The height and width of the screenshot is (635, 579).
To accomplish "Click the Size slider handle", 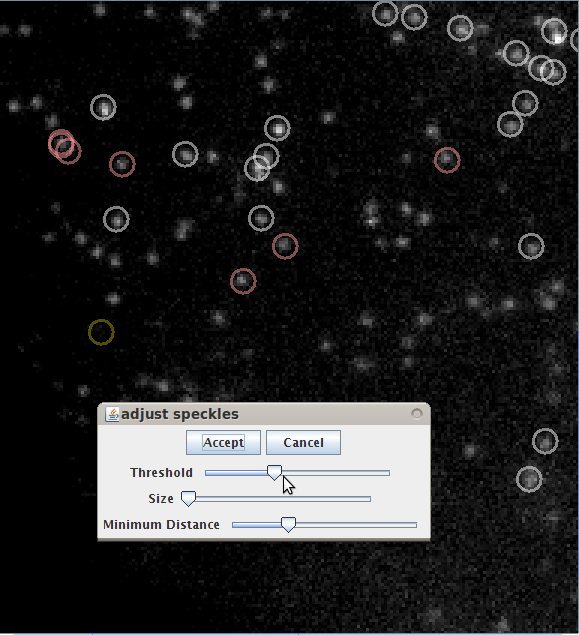I will point(188,499).
